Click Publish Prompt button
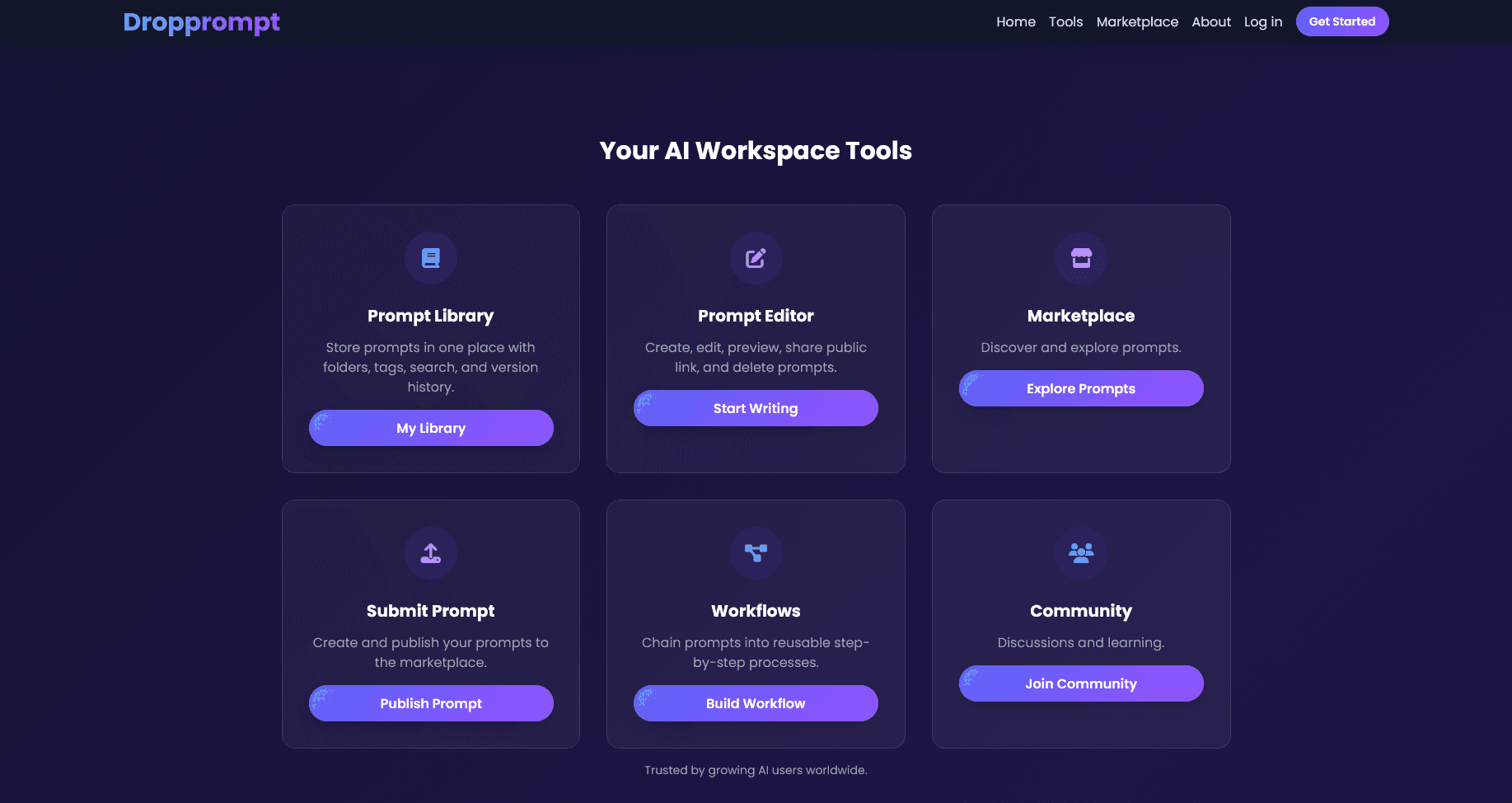This screenshot has height=803, width=1512. click(x=430, y=702)
